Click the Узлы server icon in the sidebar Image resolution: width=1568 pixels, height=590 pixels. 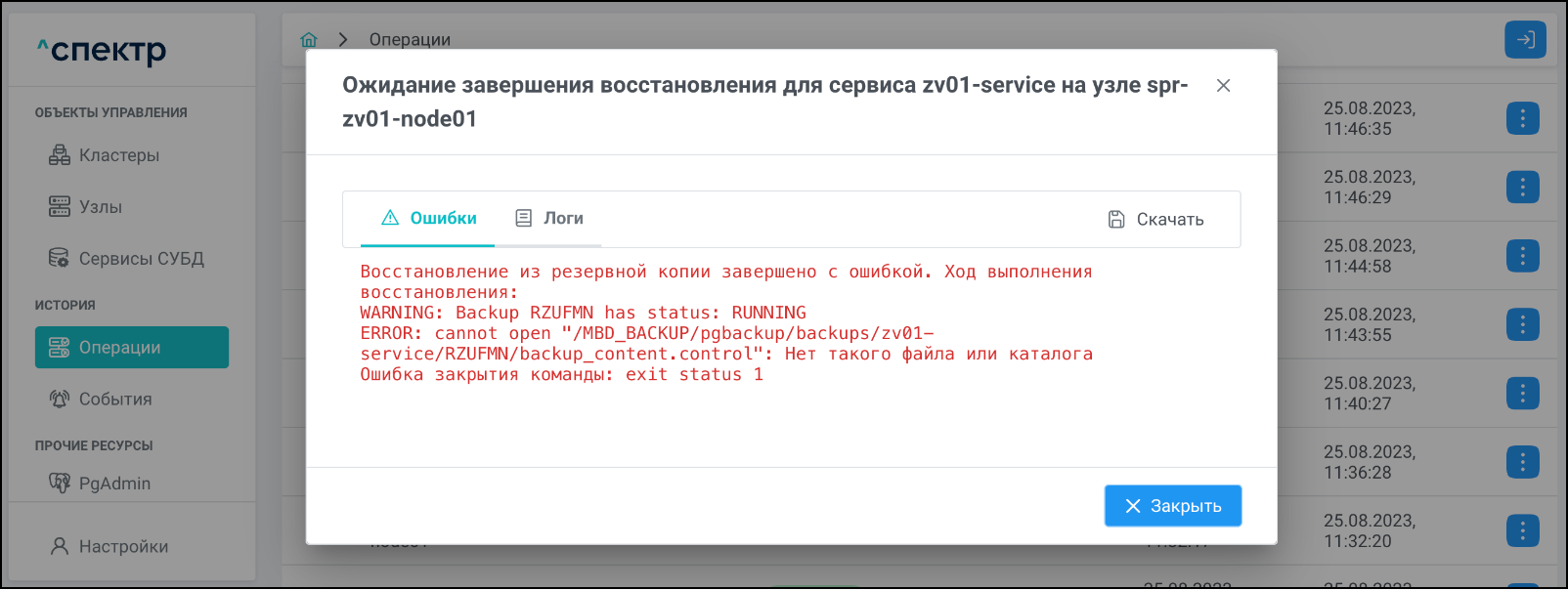(x=60, y=206)
